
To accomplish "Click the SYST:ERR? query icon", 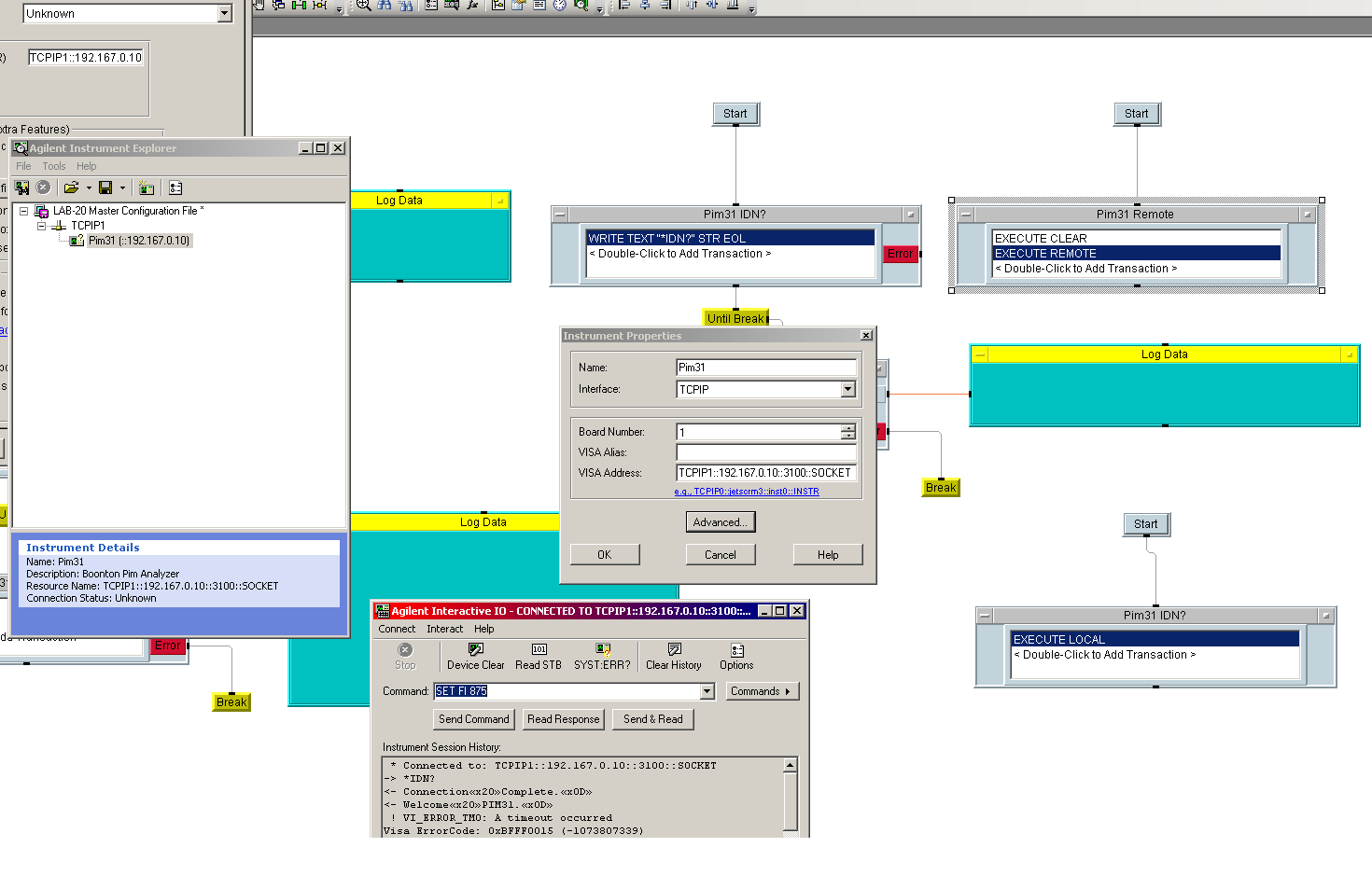I will (x=602, y=649).
